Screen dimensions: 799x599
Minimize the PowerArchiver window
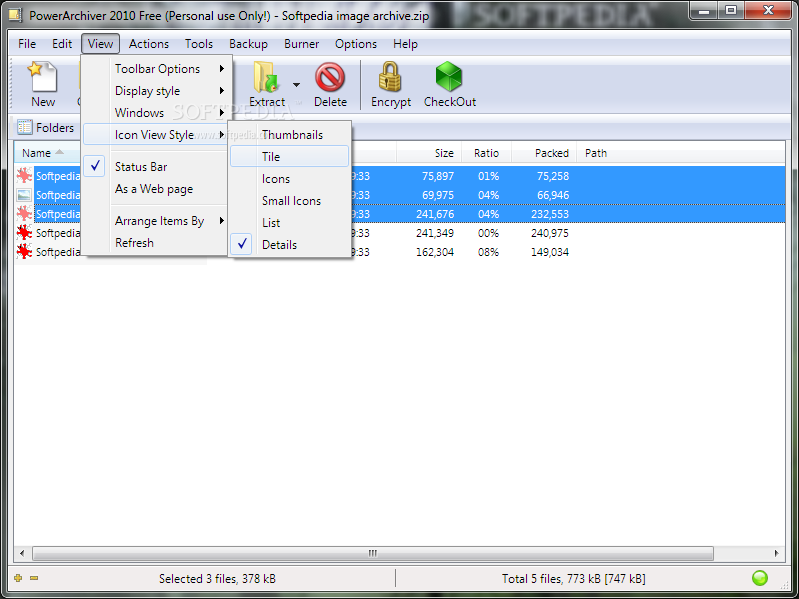704,10
